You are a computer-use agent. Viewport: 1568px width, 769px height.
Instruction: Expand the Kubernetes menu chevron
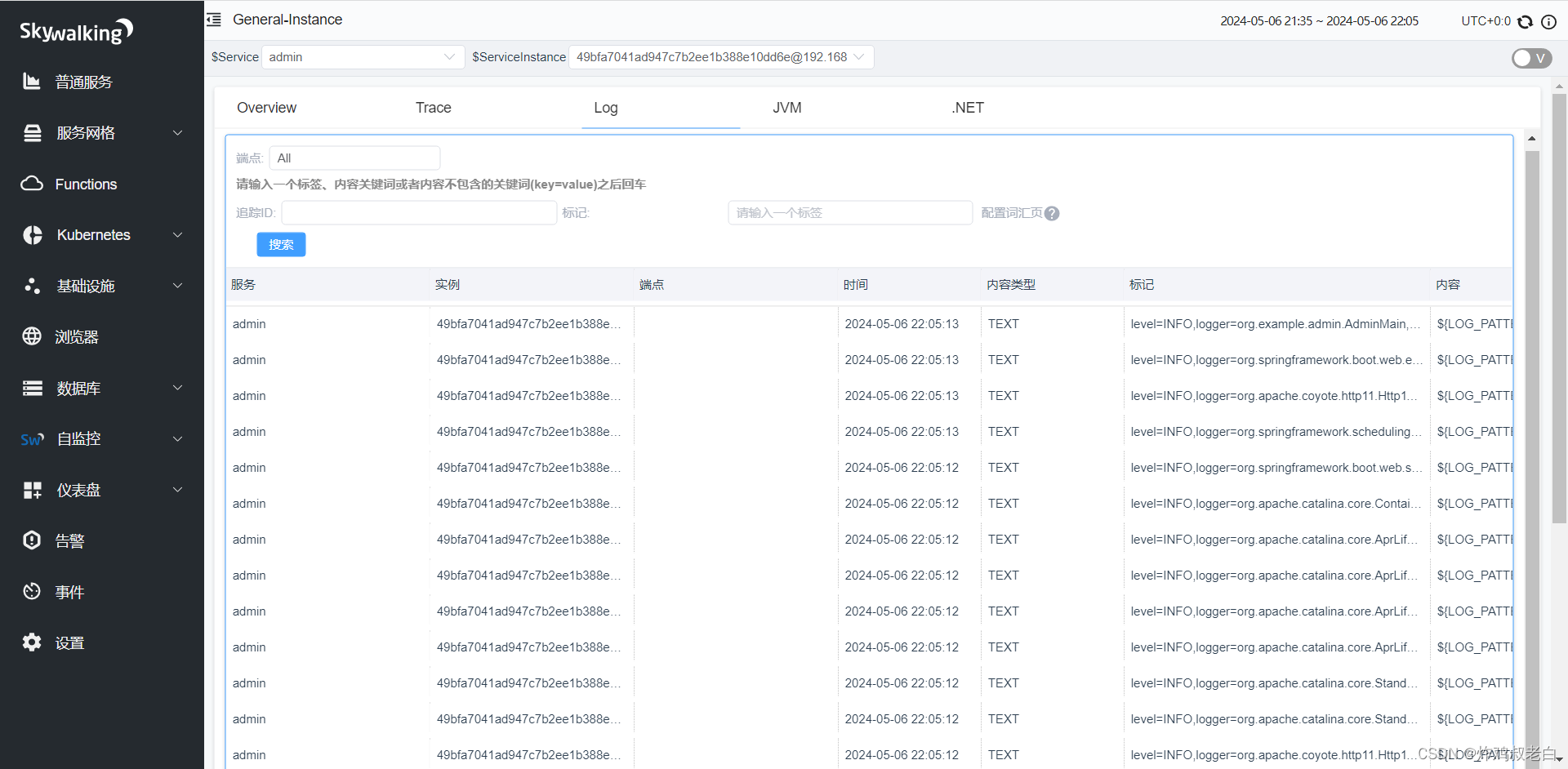(177, 235)
